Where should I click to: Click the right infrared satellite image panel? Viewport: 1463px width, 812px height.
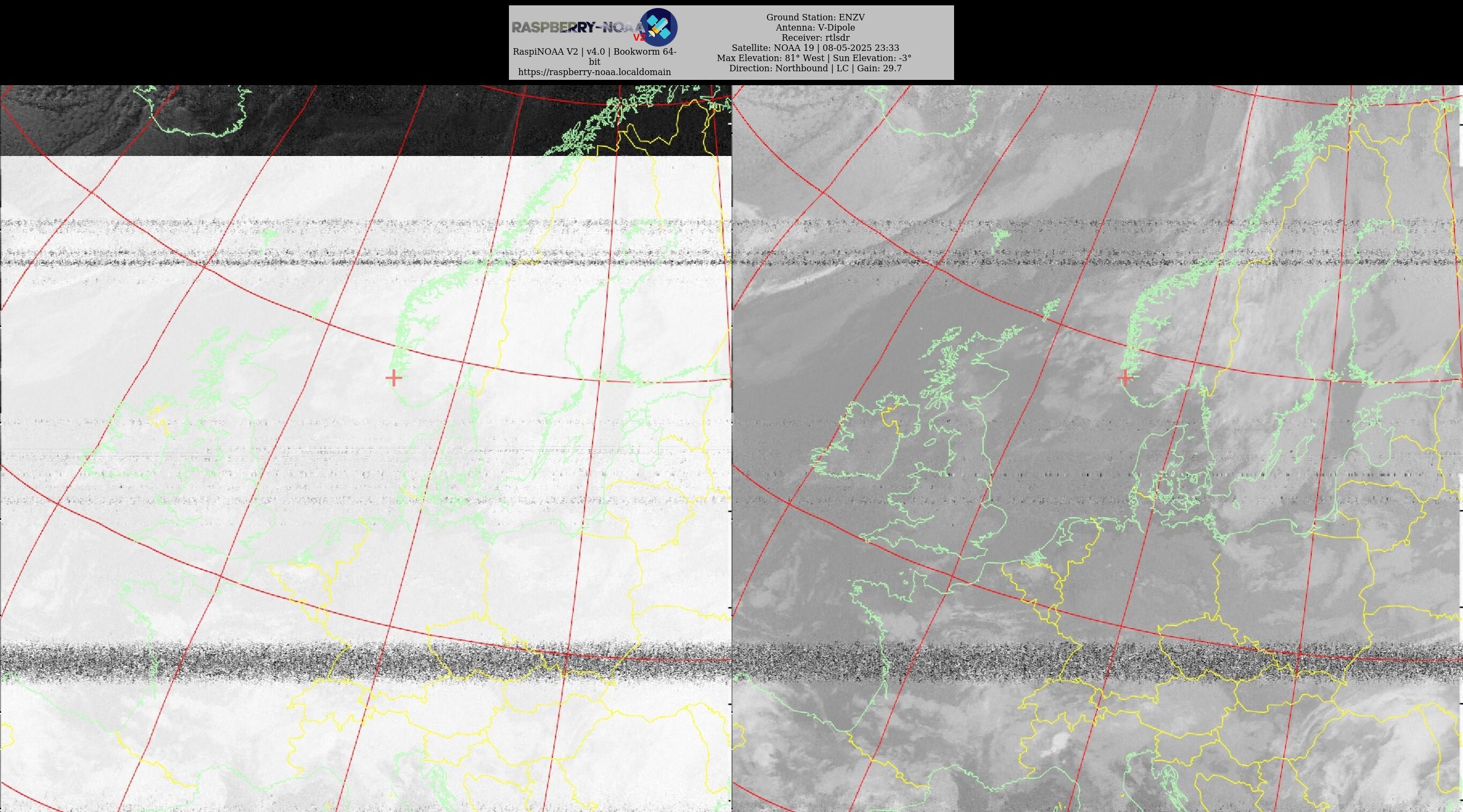click(1097, 448)
